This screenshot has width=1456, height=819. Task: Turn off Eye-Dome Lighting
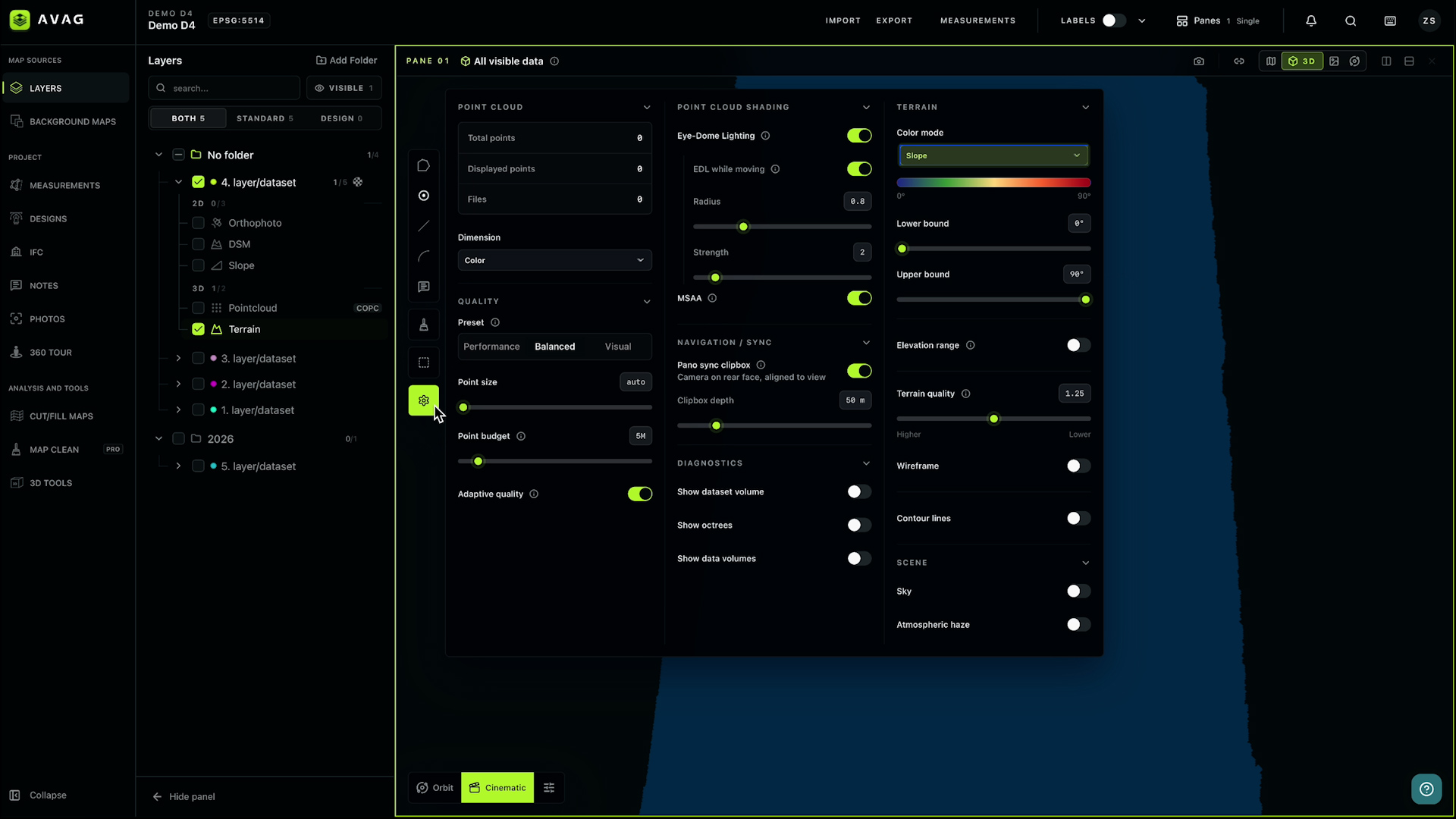(x=859, y=136)
